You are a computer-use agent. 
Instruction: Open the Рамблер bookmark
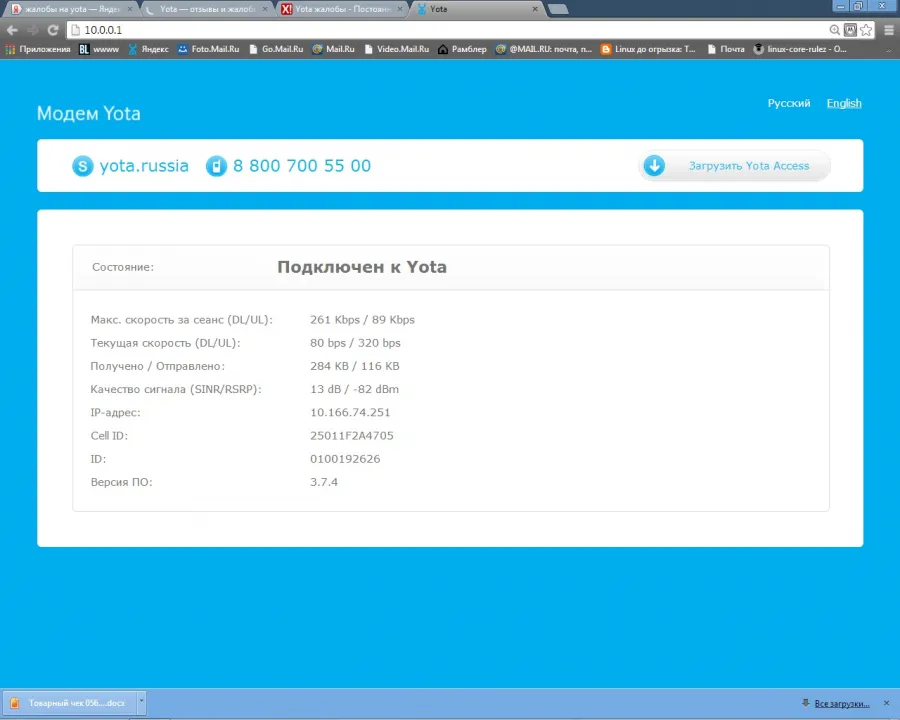(x=462, y=49)
